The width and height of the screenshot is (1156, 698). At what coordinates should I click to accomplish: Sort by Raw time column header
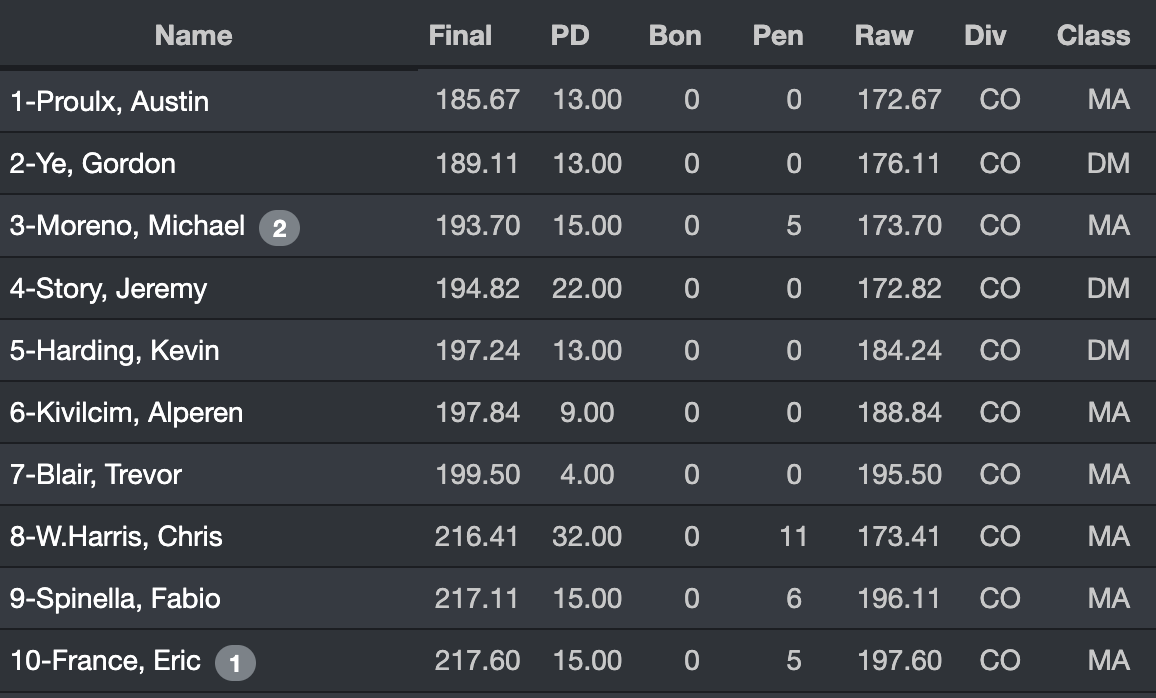coord(884,36)
